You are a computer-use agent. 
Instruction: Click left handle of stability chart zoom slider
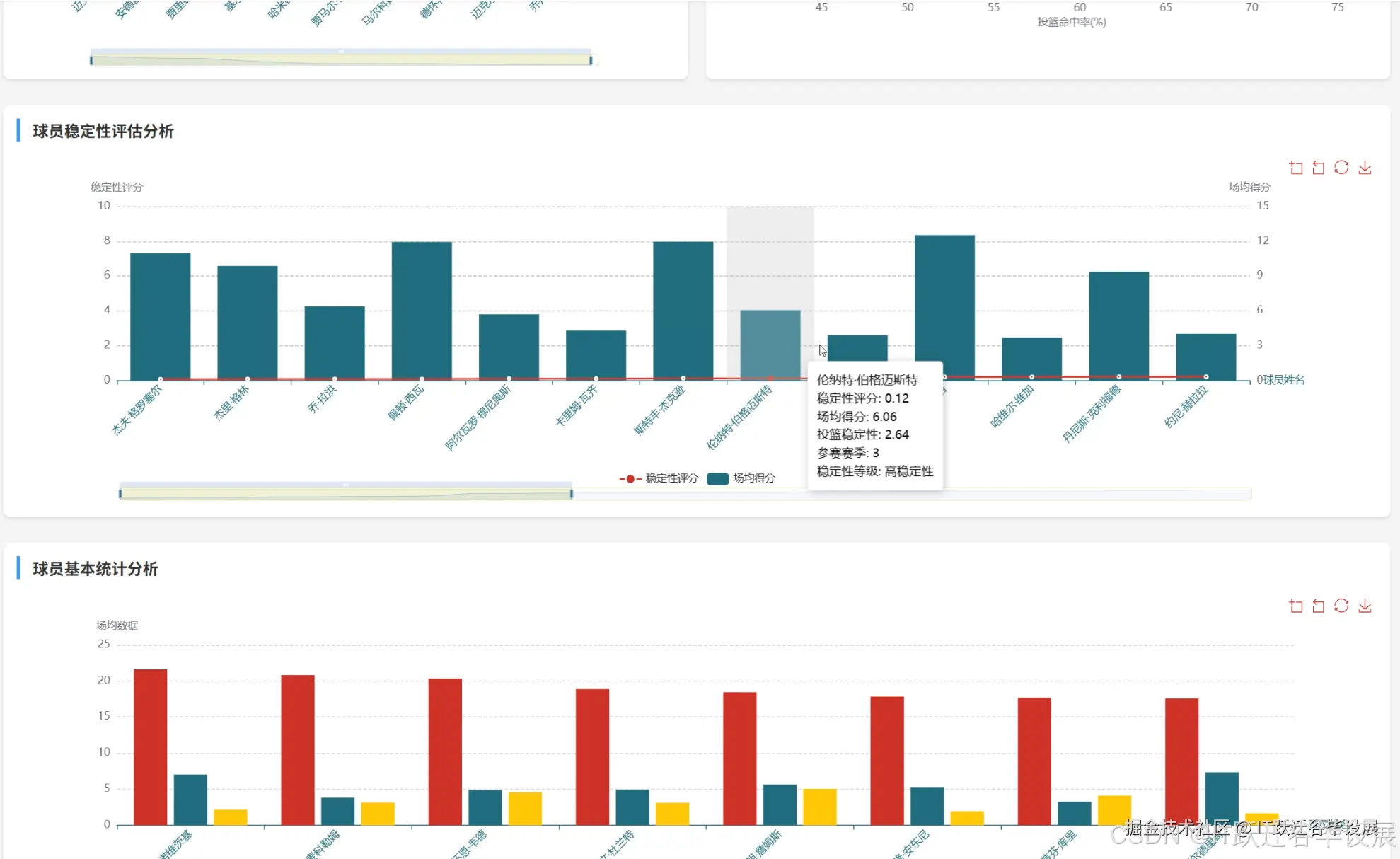tap(120, 494)
